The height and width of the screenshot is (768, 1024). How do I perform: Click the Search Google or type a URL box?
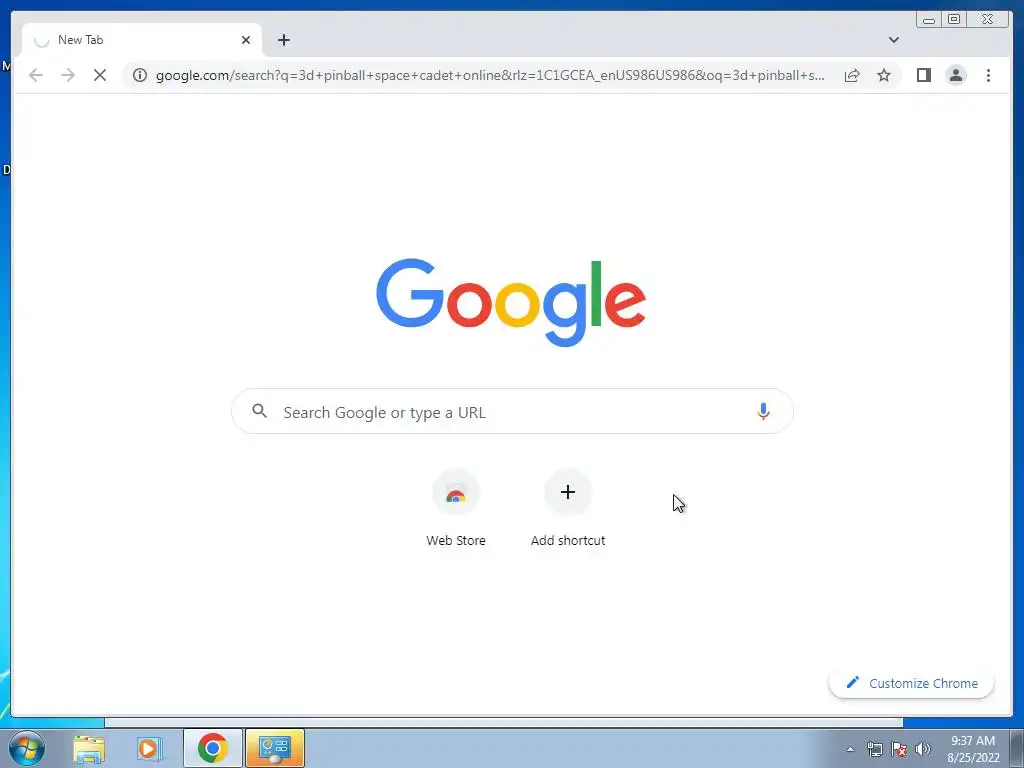pos(512,411)
